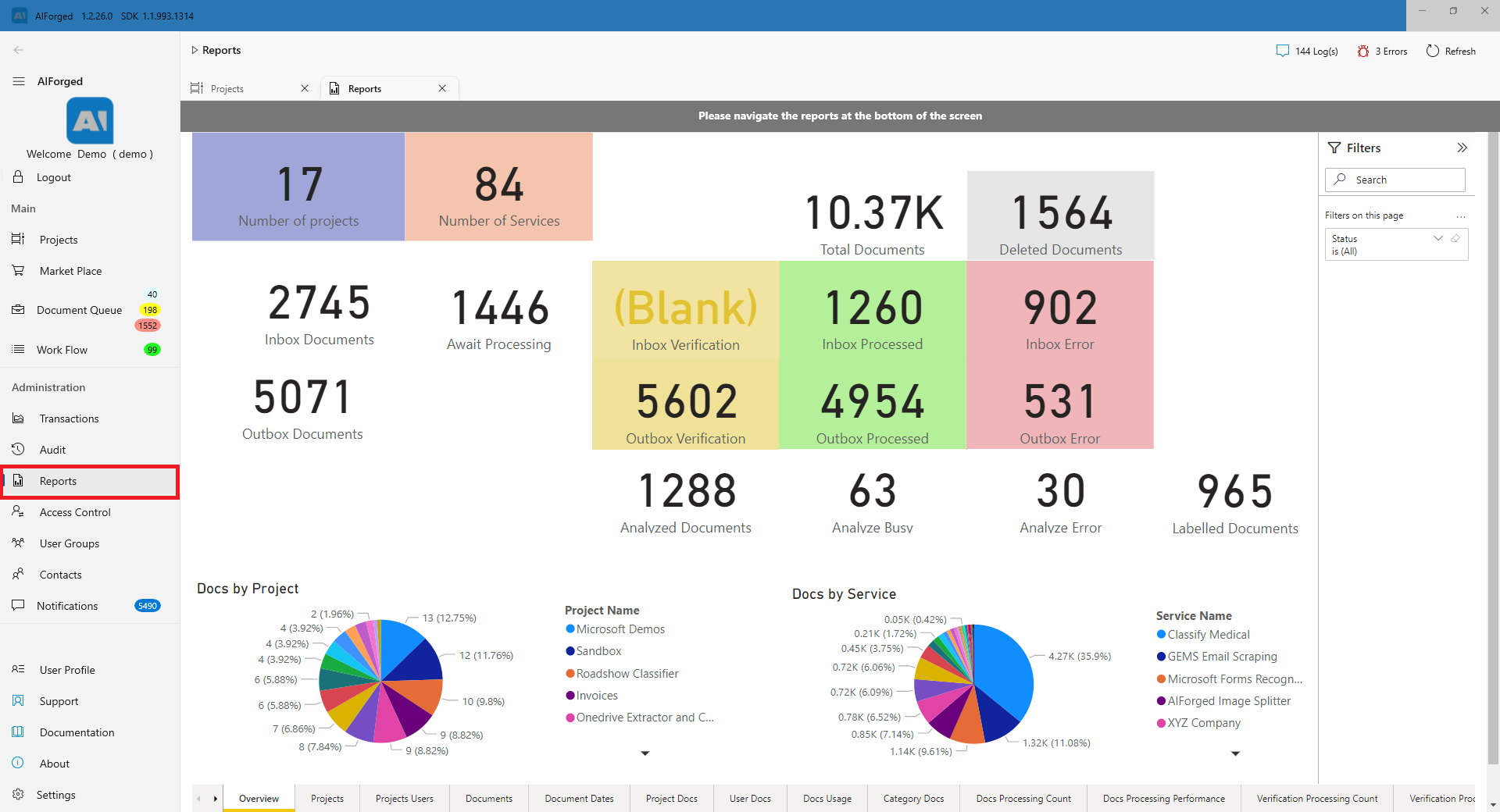The height and width of the screenshot is (812, 1500).
Task: Click the back arrow icon
Action: (x=19, y=50)
